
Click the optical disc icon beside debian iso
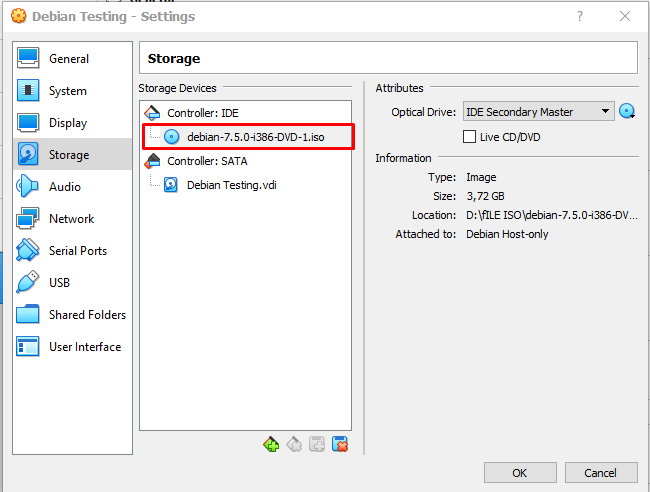[x=171, y=137]
